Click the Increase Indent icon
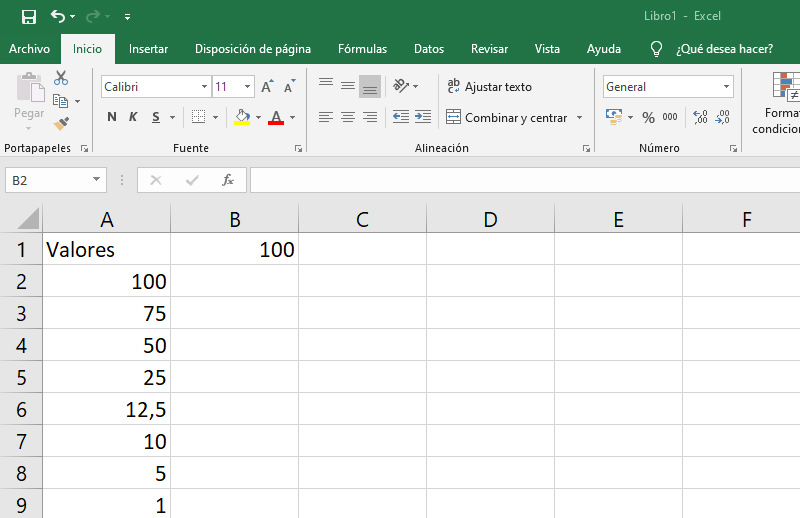 pos(422,117)
